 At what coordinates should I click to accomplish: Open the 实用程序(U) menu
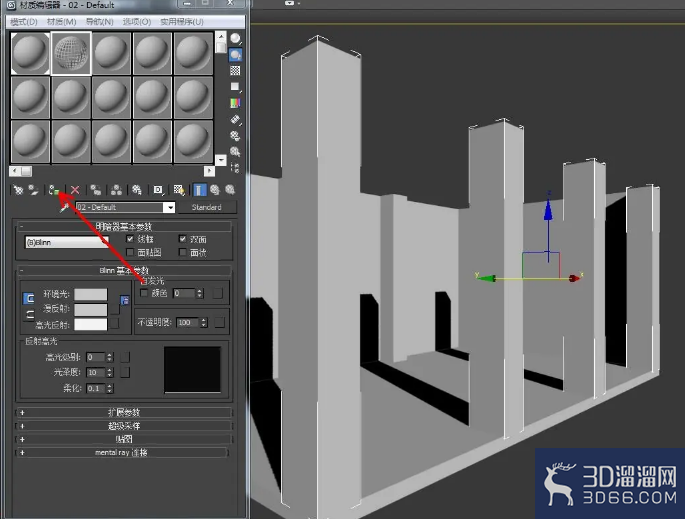182,22
